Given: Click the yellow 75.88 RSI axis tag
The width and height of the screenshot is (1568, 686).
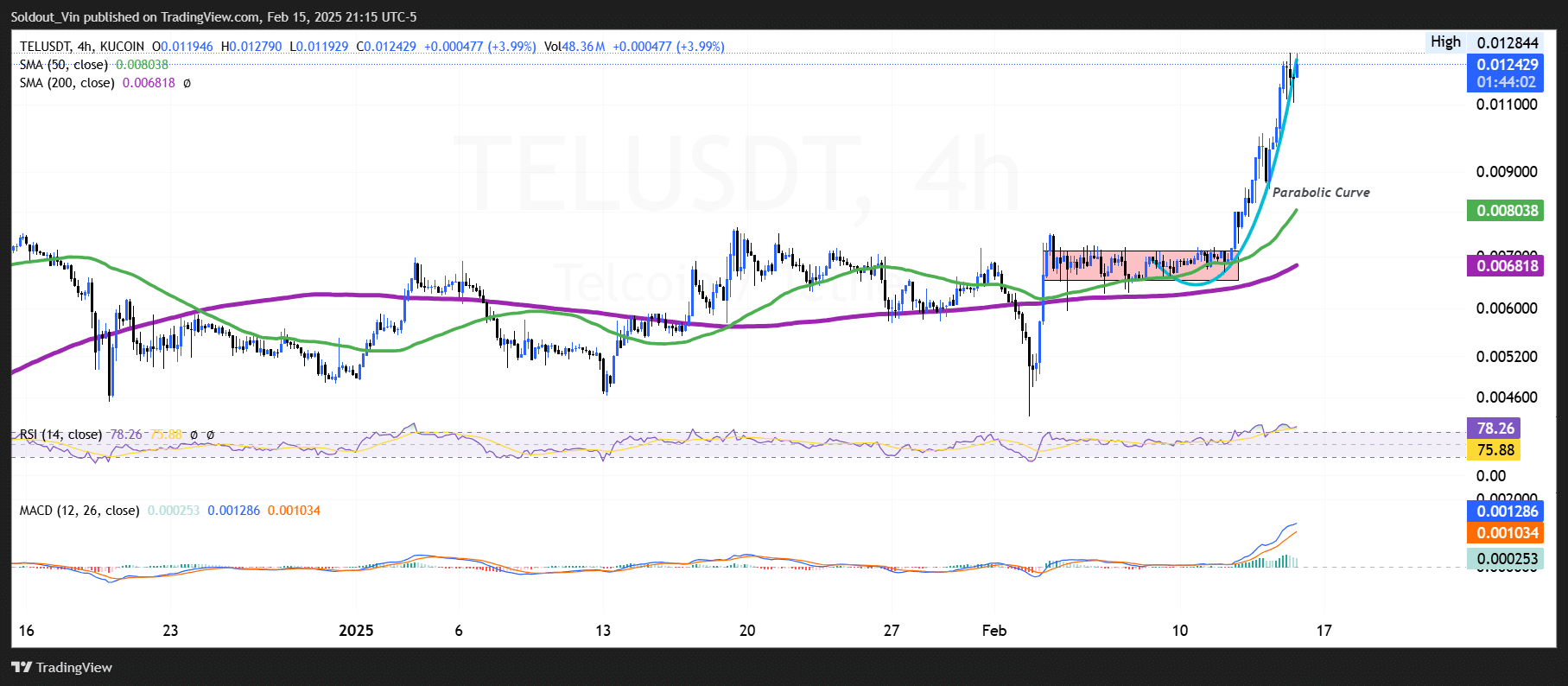Looking at the screenshot, I should [x=1495, y=450].
